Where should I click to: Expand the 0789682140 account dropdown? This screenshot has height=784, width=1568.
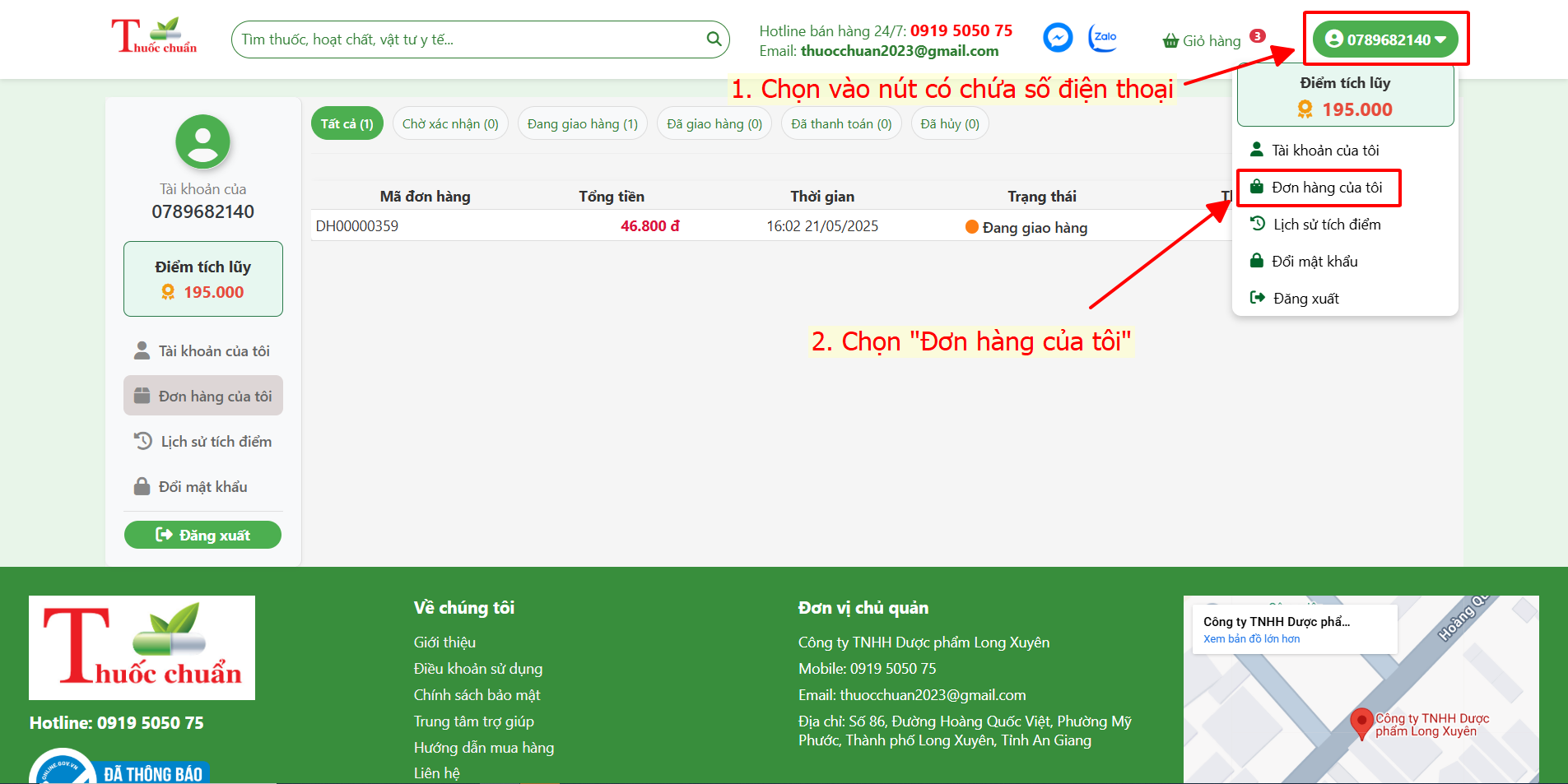point(1385,39)
